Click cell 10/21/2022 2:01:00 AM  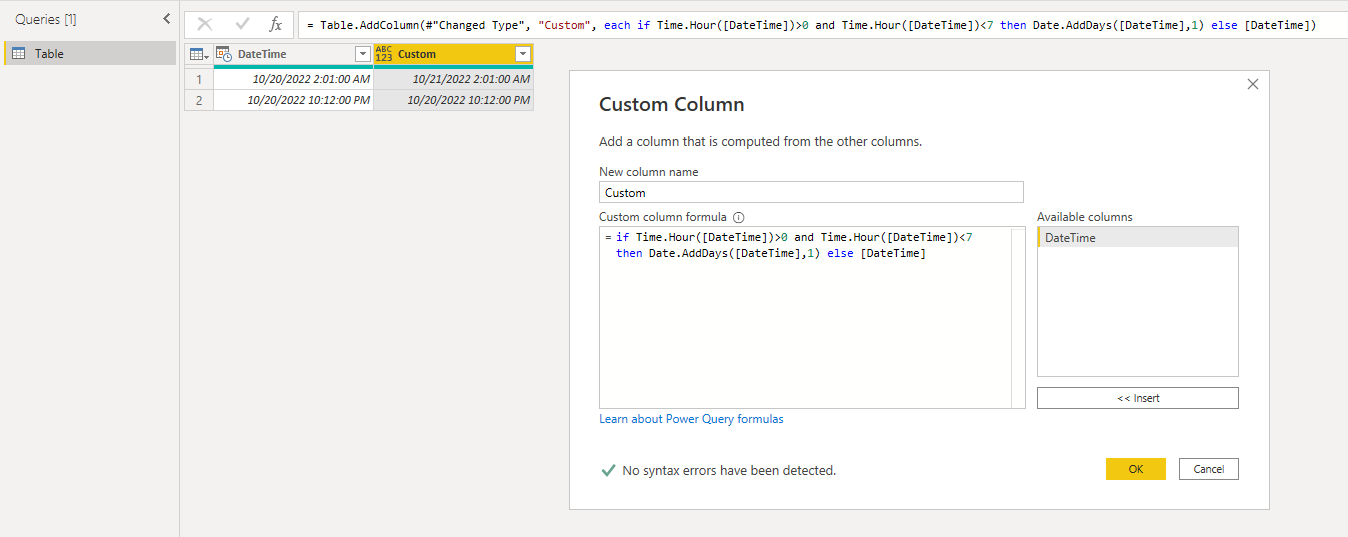point(453,78)
